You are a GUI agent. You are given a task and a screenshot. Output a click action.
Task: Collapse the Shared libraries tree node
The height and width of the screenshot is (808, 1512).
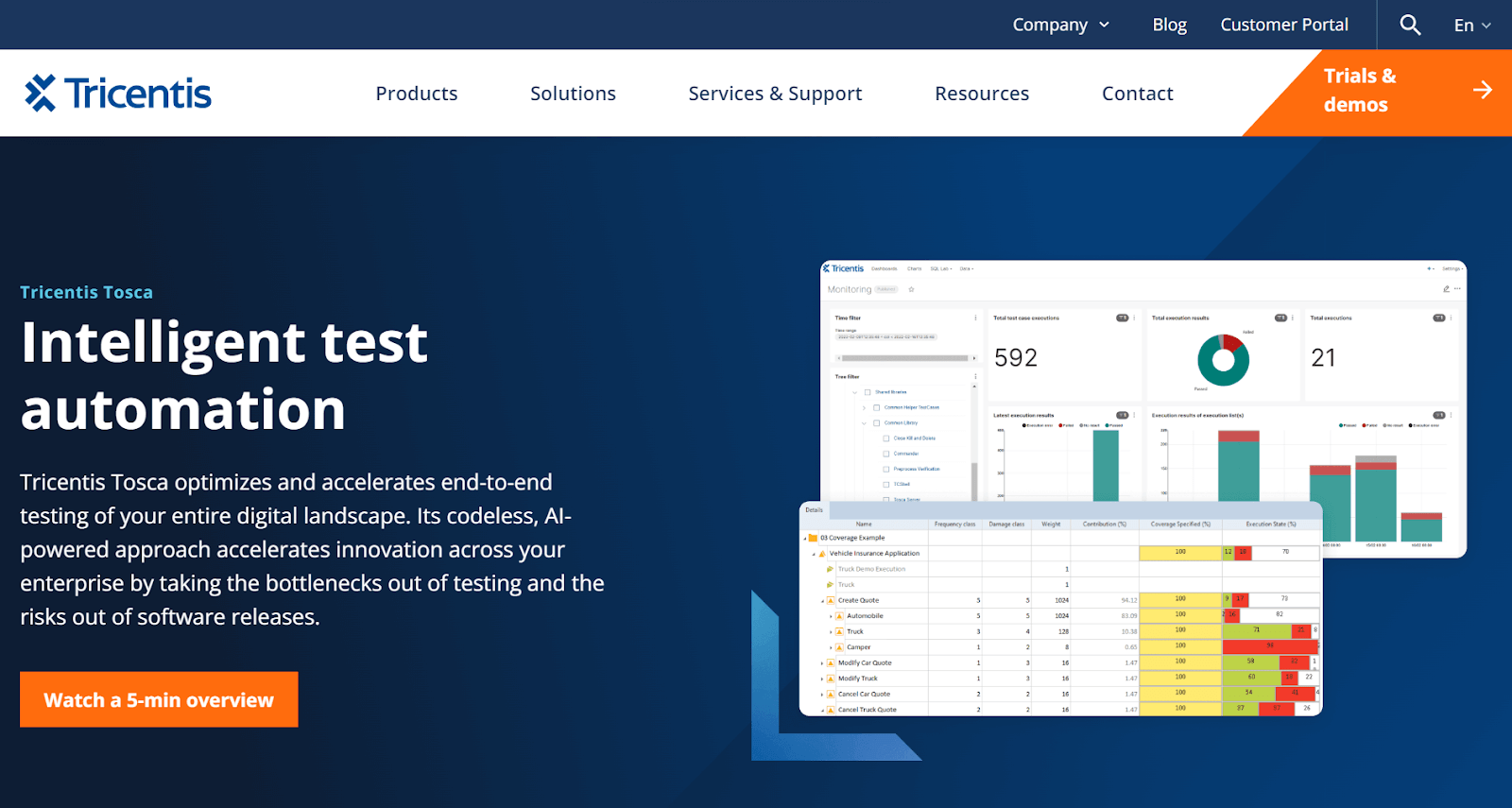point(855,392)
